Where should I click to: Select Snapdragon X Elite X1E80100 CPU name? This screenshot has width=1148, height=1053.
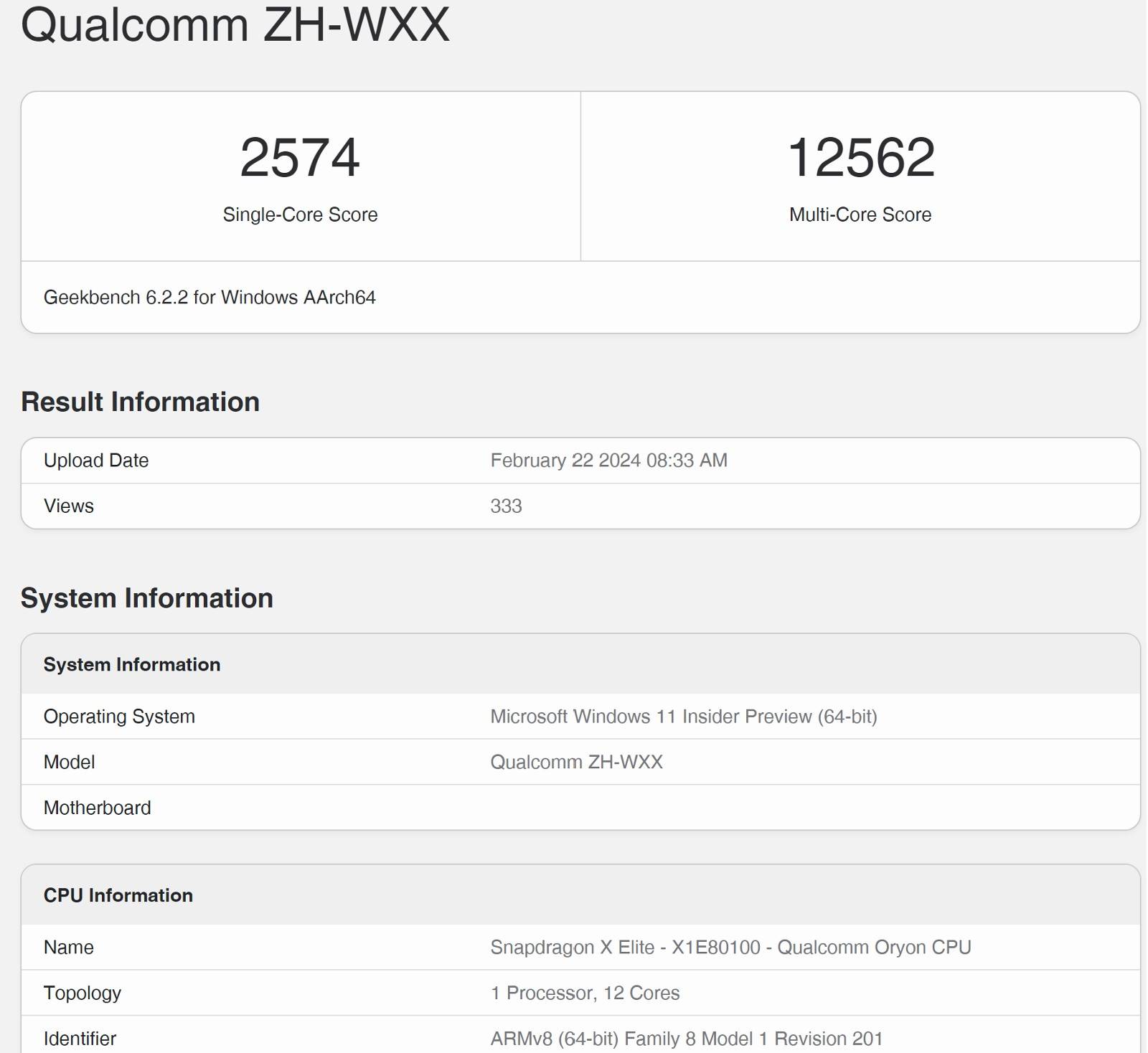pos(730,948)
